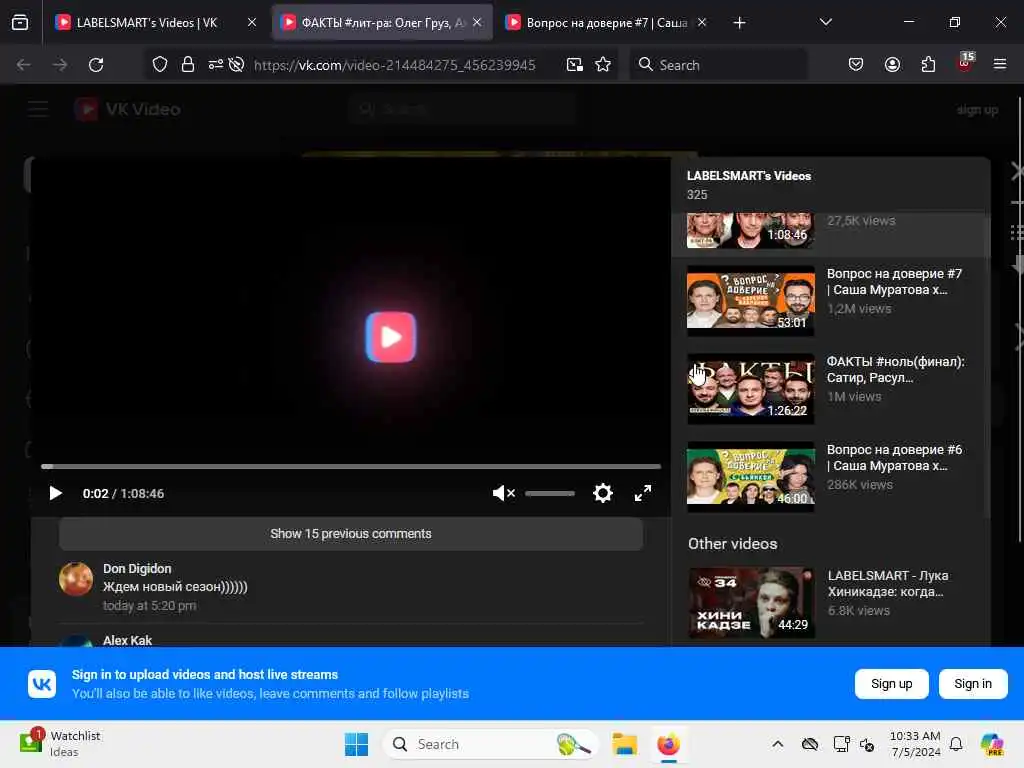Go forward to the next page
Screen dimensions: 1024x768
(59, 65)
